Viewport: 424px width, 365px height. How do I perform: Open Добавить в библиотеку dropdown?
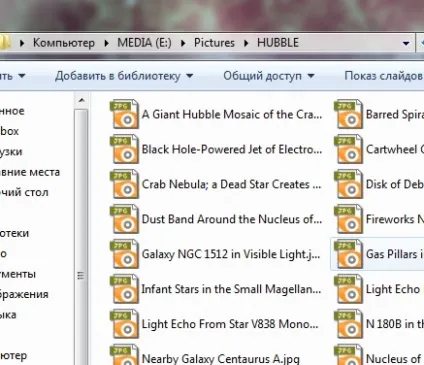pos(124,76)
